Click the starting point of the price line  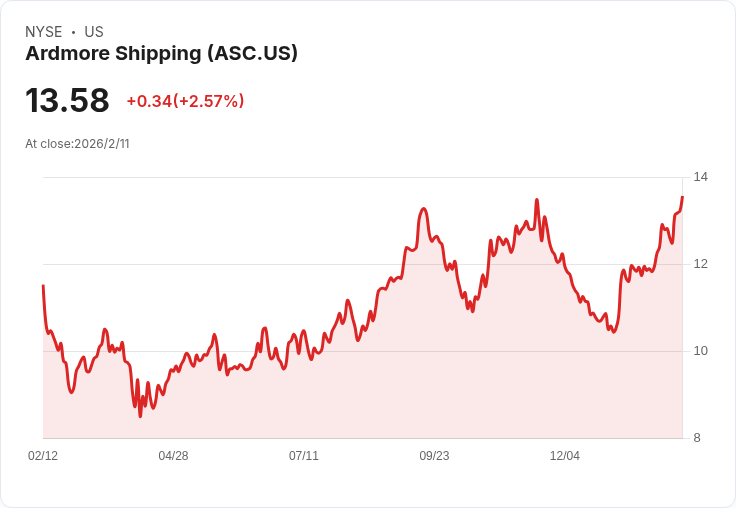click(x=43, y=285)
